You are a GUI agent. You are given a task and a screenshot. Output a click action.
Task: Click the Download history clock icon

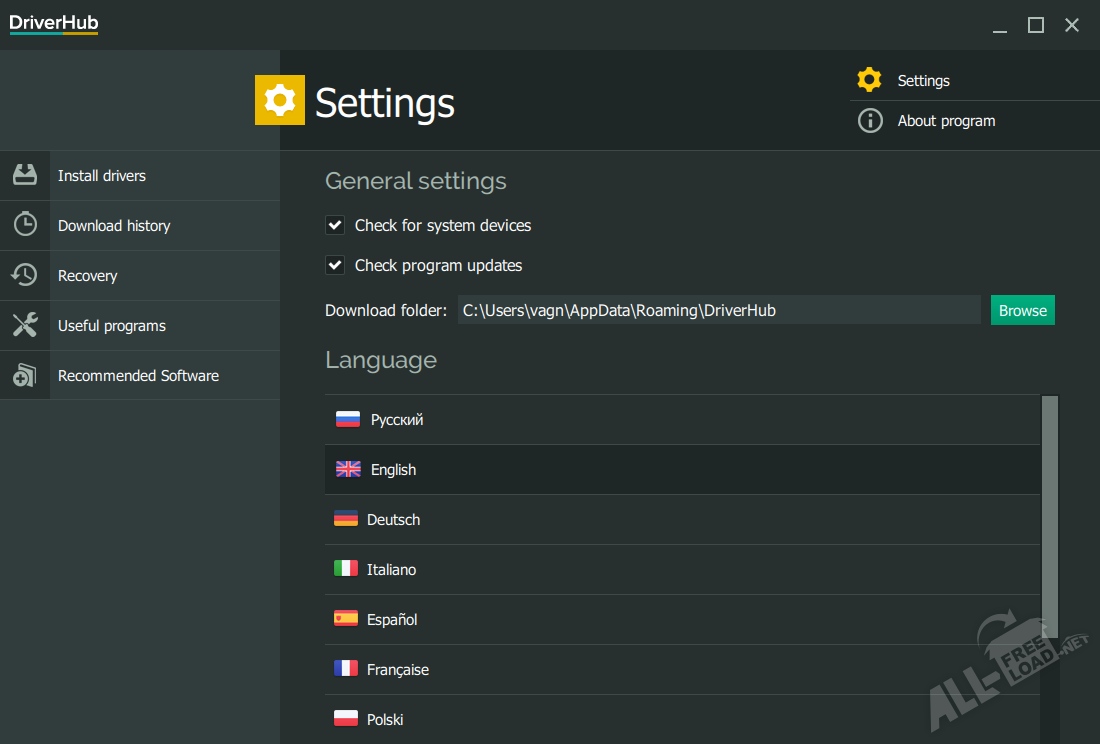[25, 225]
